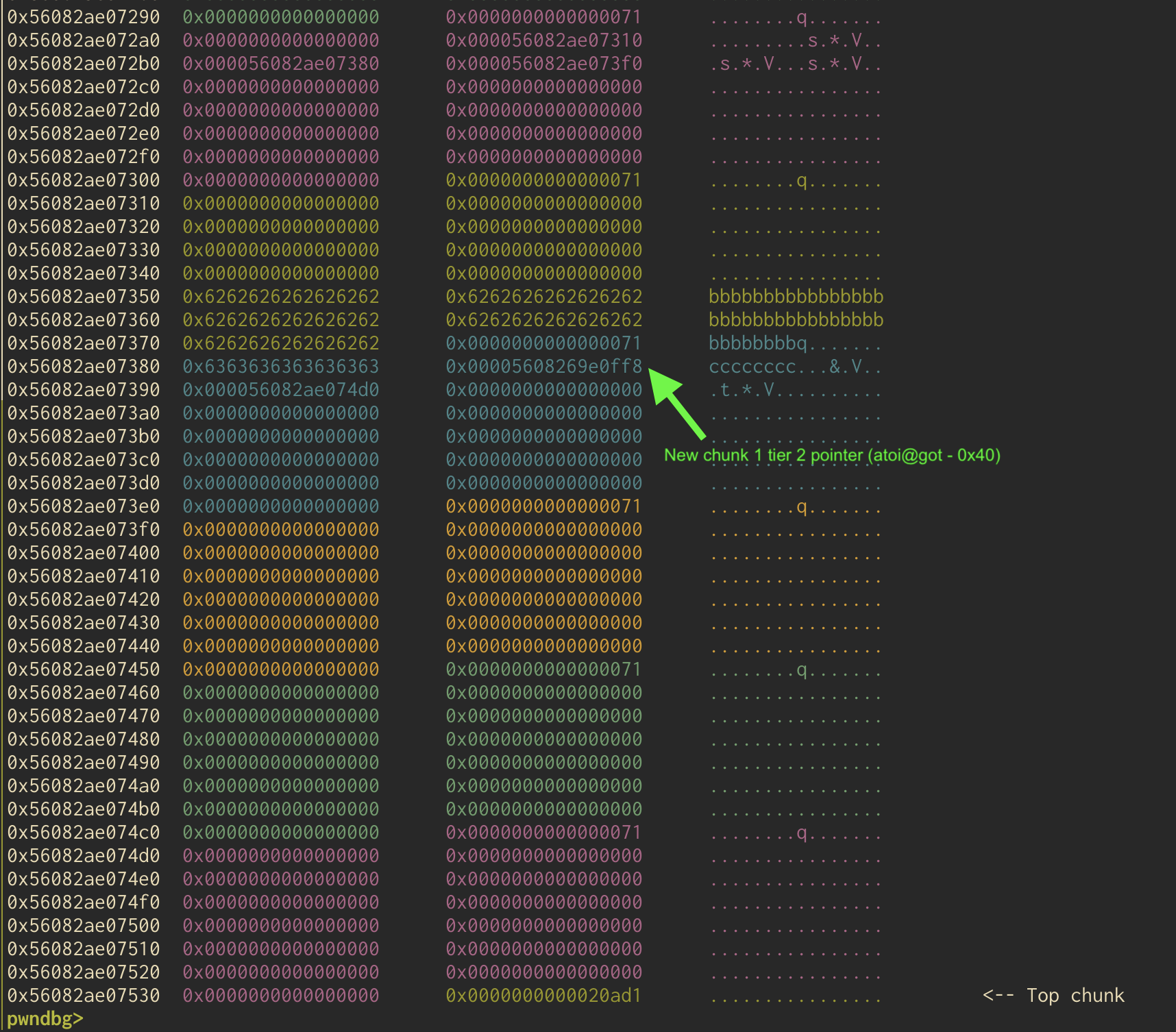The width and height of the screenshot is (1176, 1032).
Task: Click the ASCII text 'bbbbbbbbq.......'
Action: pos(795,343)
